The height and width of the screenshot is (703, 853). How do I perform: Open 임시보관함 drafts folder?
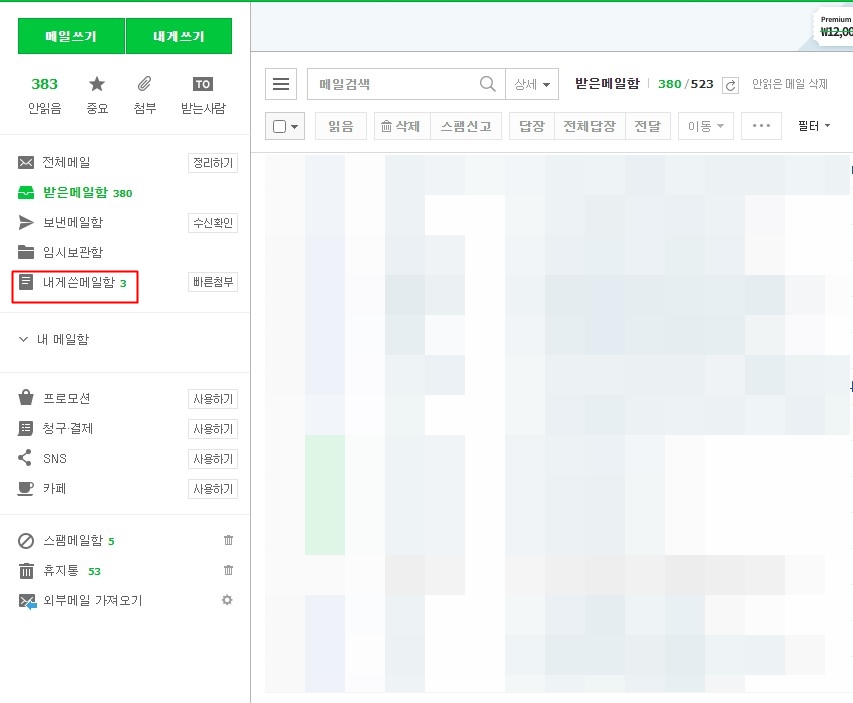pyautogui.click(x=73, y=252)
